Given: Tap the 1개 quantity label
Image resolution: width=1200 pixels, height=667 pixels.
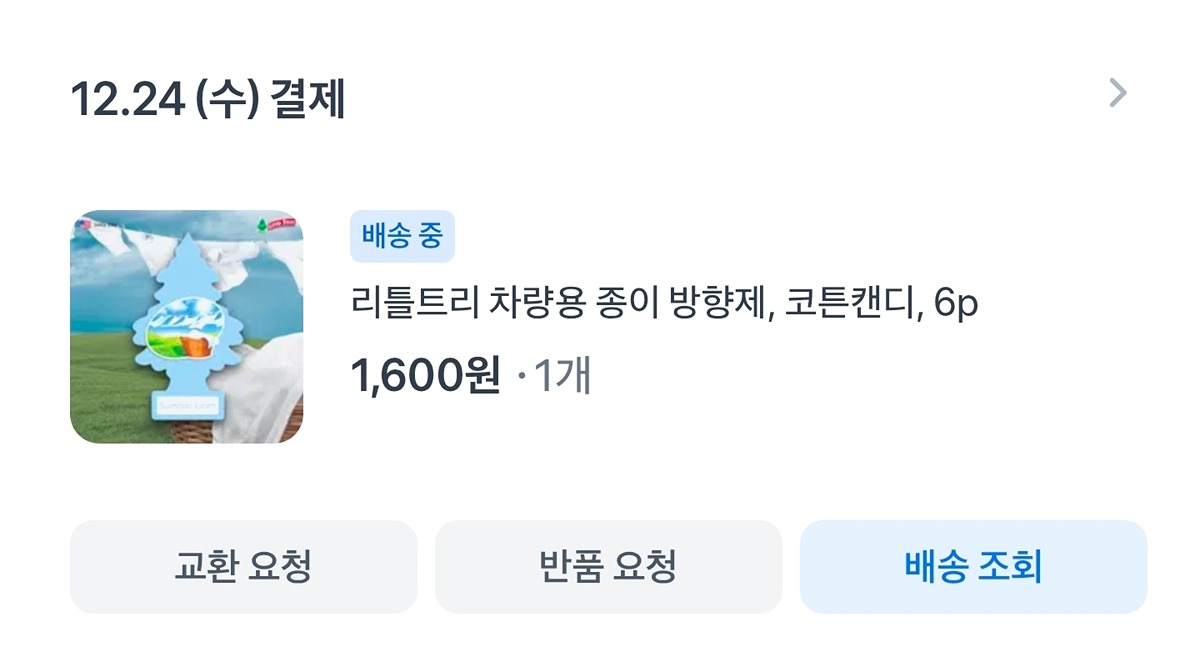Looking at the screenshot, I should click(x=562, y=378).
